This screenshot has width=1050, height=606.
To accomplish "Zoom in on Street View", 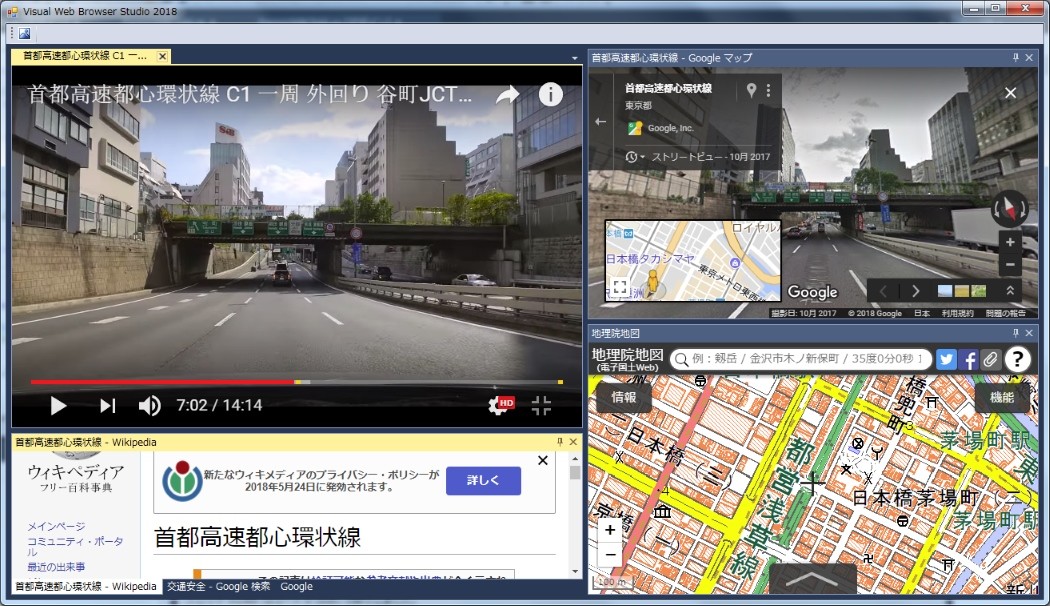I will (x=1010, y=242).
